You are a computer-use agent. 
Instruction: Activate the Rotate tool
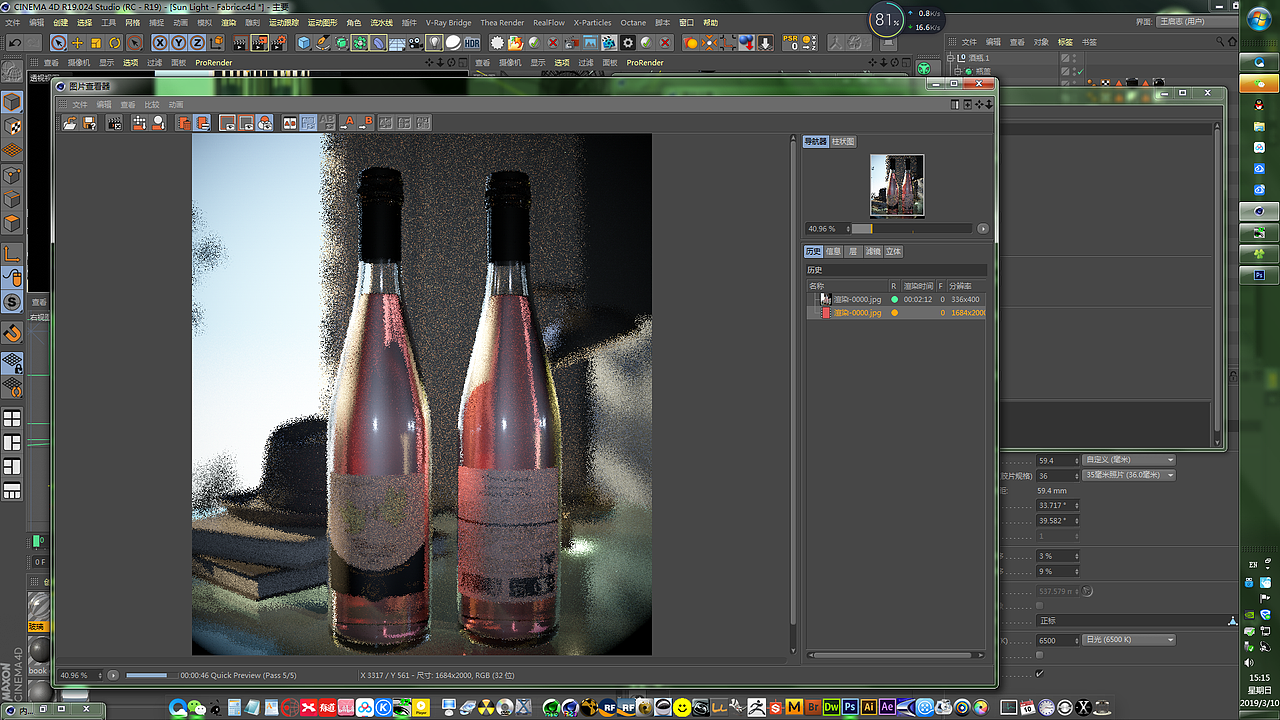(x=115, y=42)
